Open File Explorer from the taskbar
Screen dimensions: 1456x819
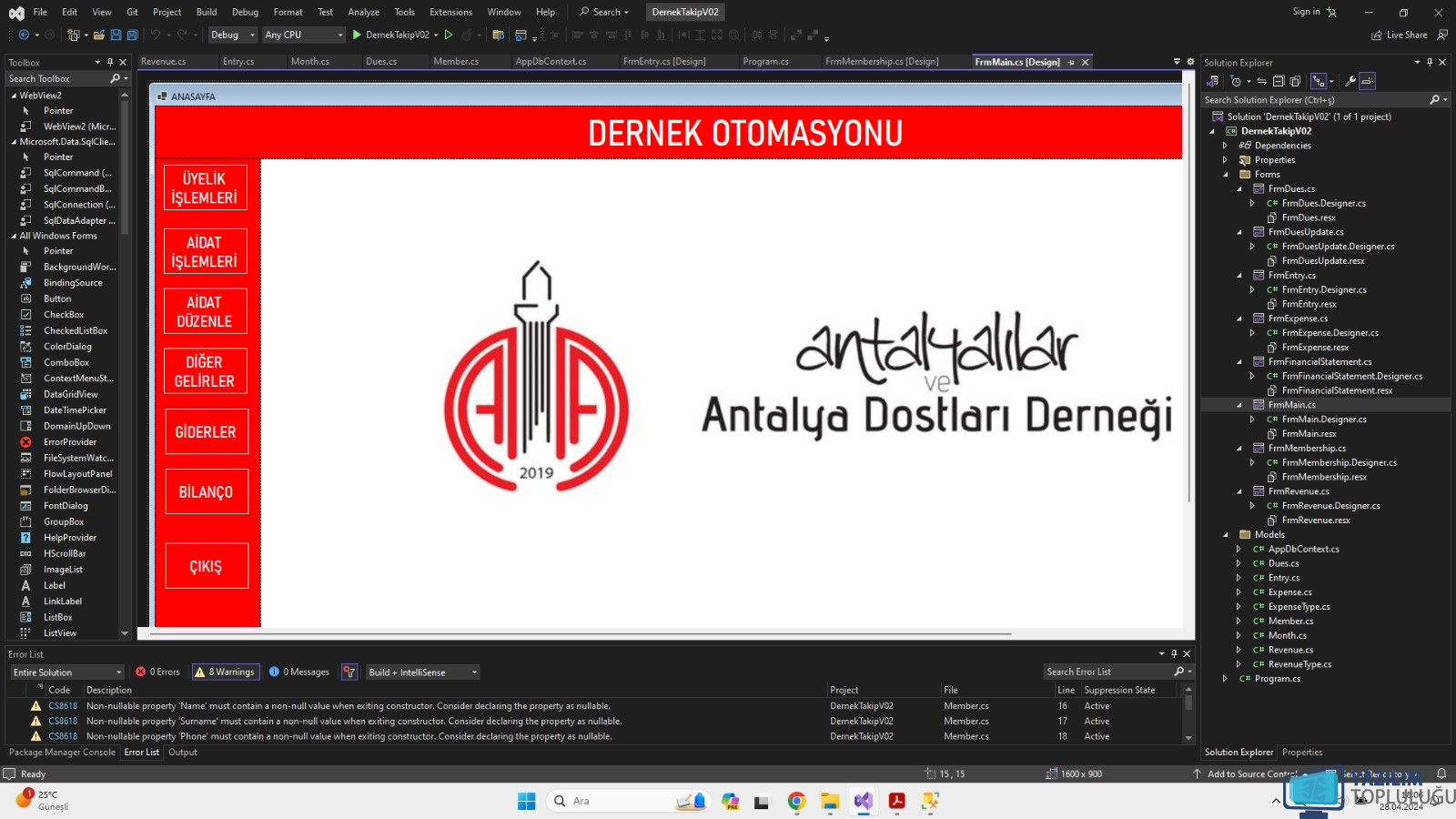(830, 801)
